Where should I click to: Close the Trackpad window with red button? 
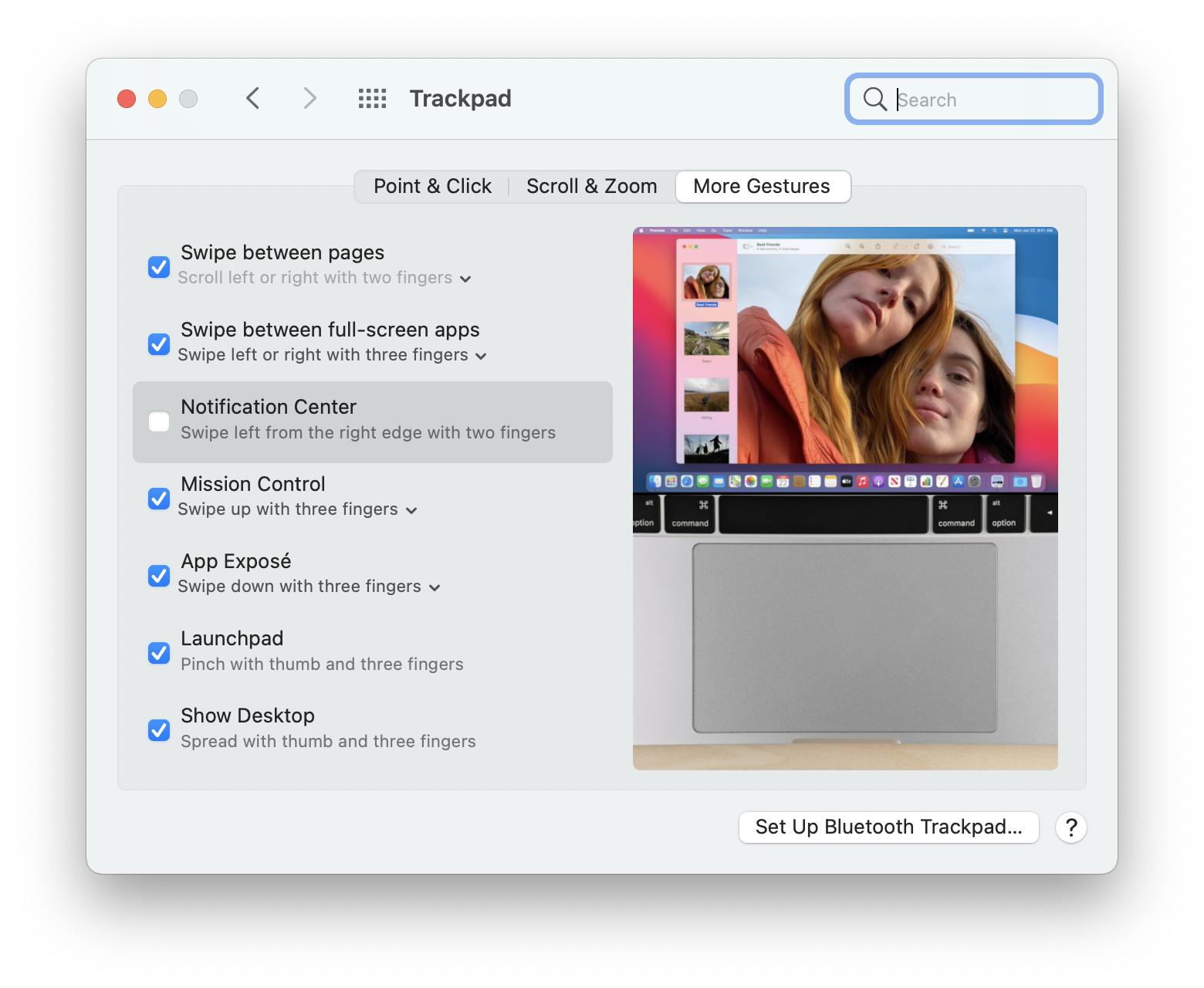pyautogui.click(x=127, y=99)
